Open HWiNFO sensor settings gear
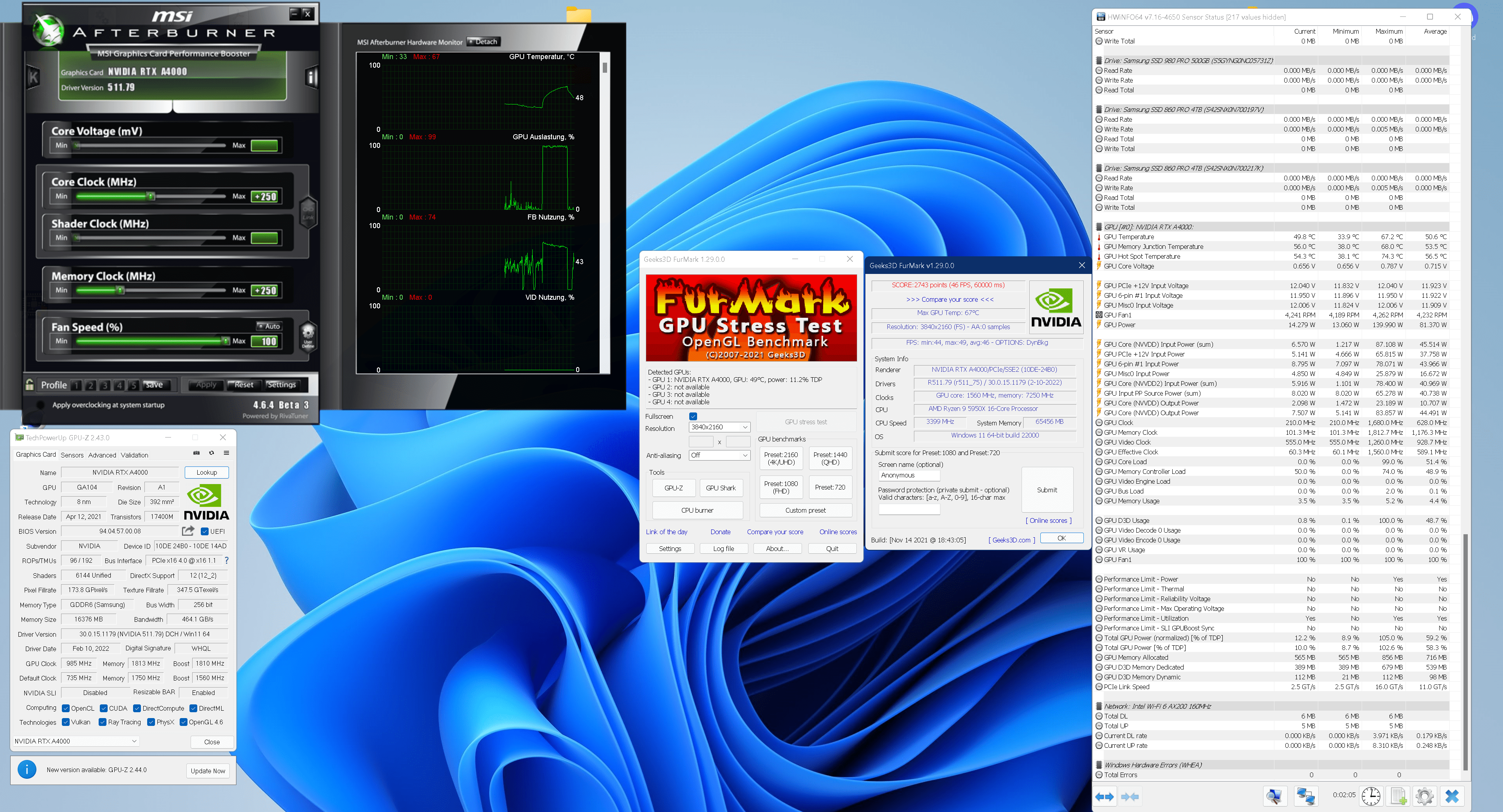Viewport: 1503px width, 812px height. [1424, 796]
